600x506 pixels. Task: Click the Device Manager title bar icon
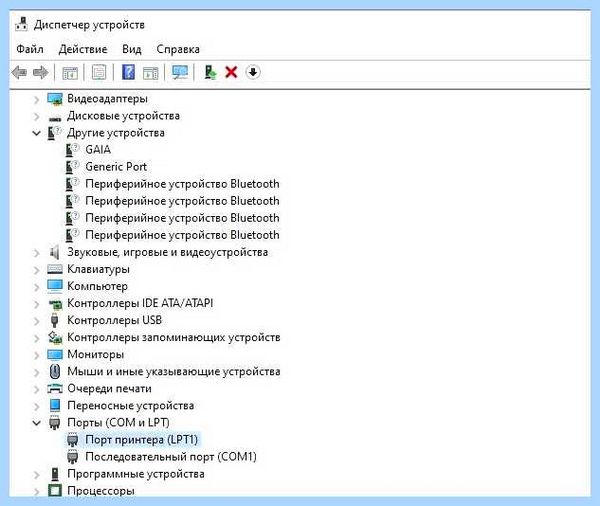pyautogui.click(x=21, y=24)
